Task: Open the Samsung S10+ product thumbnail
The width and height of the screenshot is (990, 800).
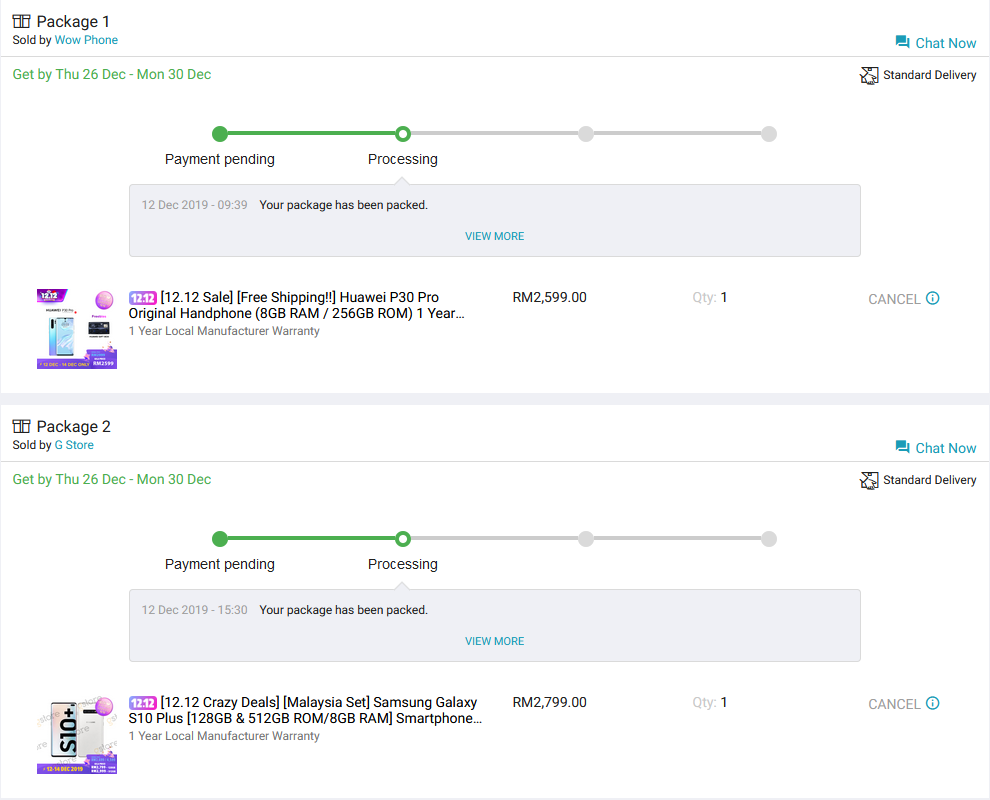Action: (77, 734)
